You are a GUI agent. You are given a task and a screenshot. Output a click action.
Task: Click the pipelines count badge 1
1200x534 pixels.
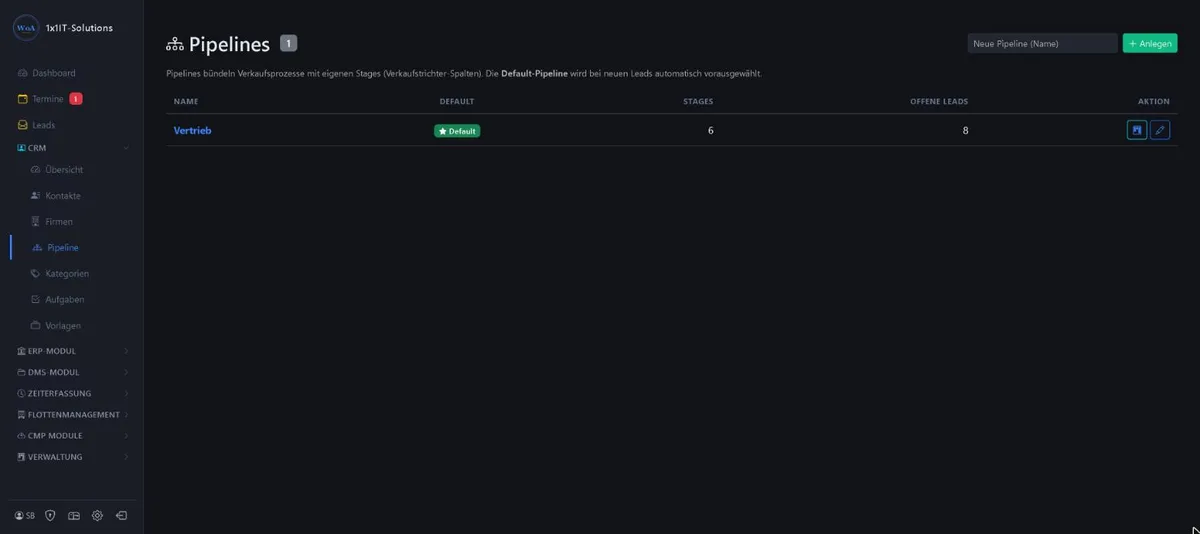pyautogui.click(x=288, y=43)
